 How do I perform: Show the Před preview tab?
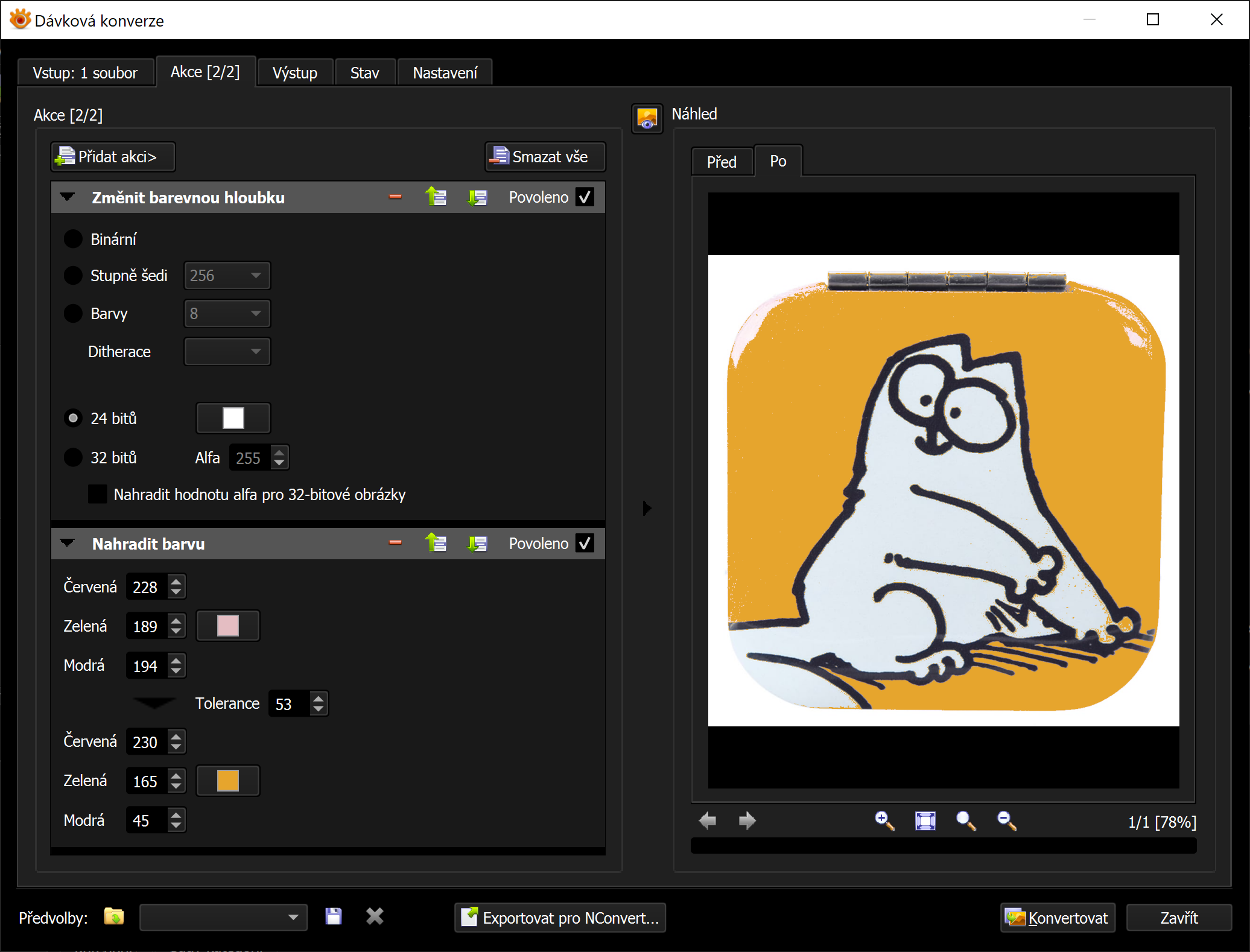722,162
